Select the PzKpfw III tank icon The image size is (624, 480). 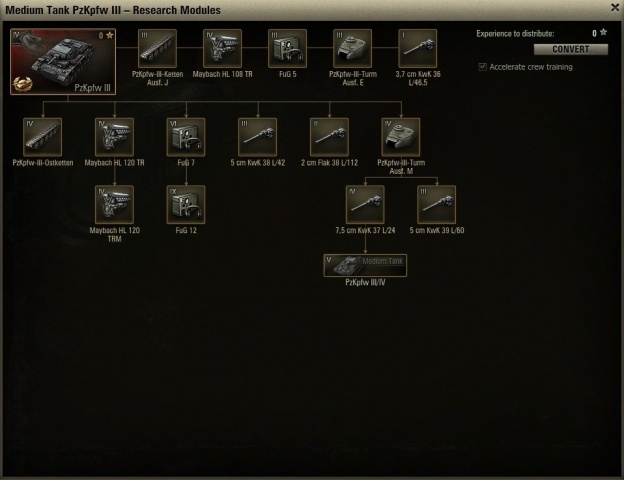coord(63,61)
